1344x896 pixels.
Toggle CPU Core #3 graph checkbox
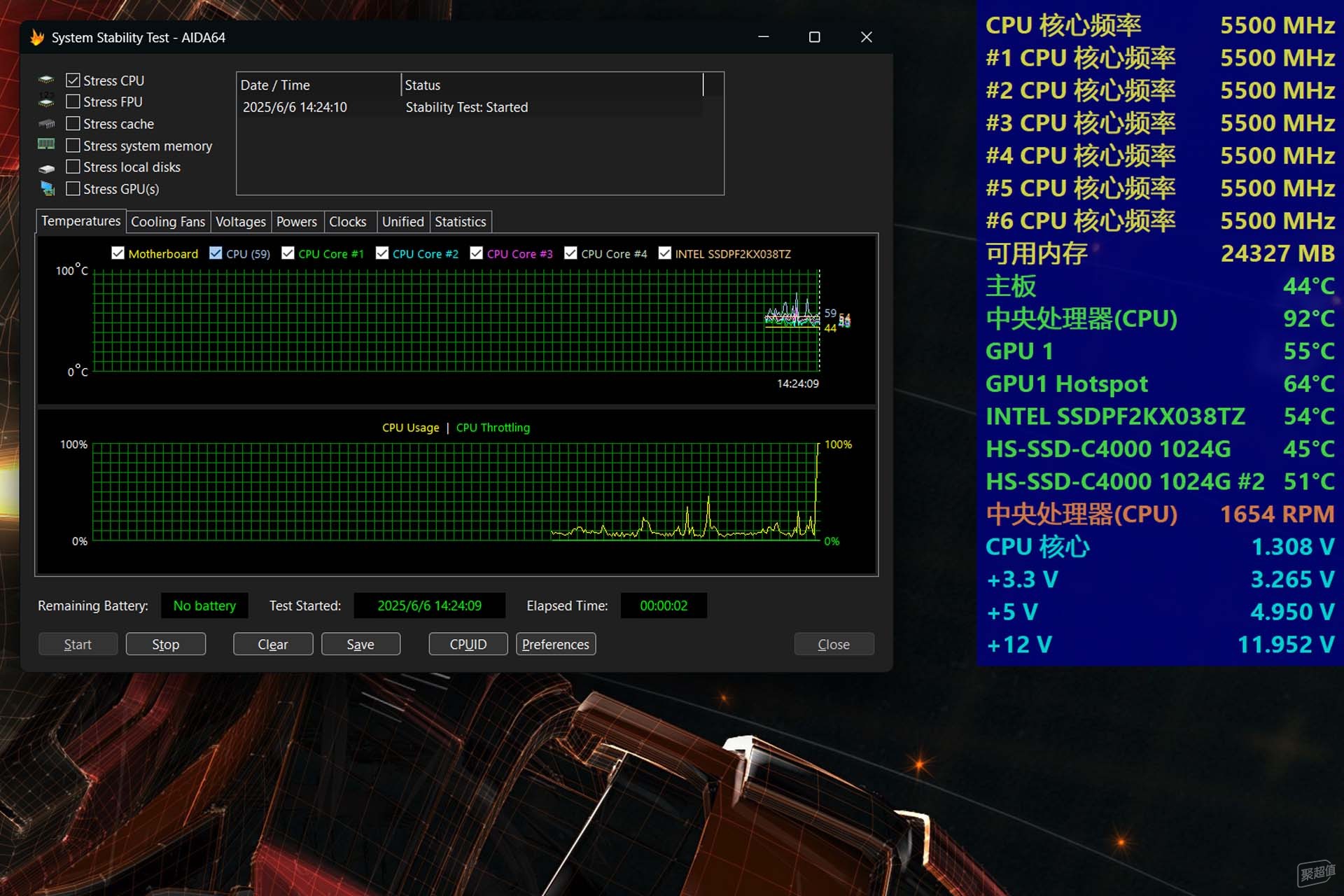pyautogui.click(x=476, y=253)
